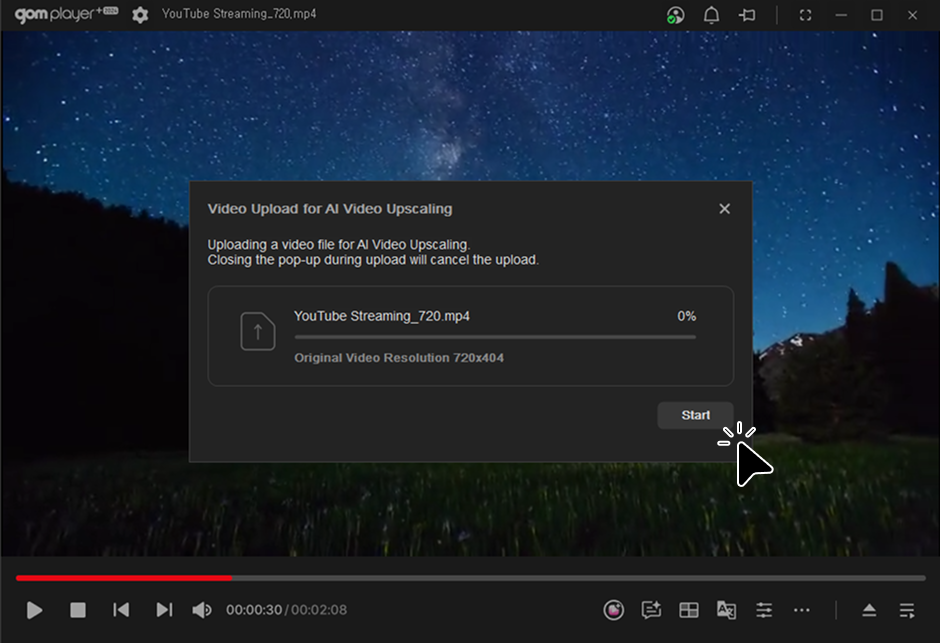Open the playlist panel

906,609
